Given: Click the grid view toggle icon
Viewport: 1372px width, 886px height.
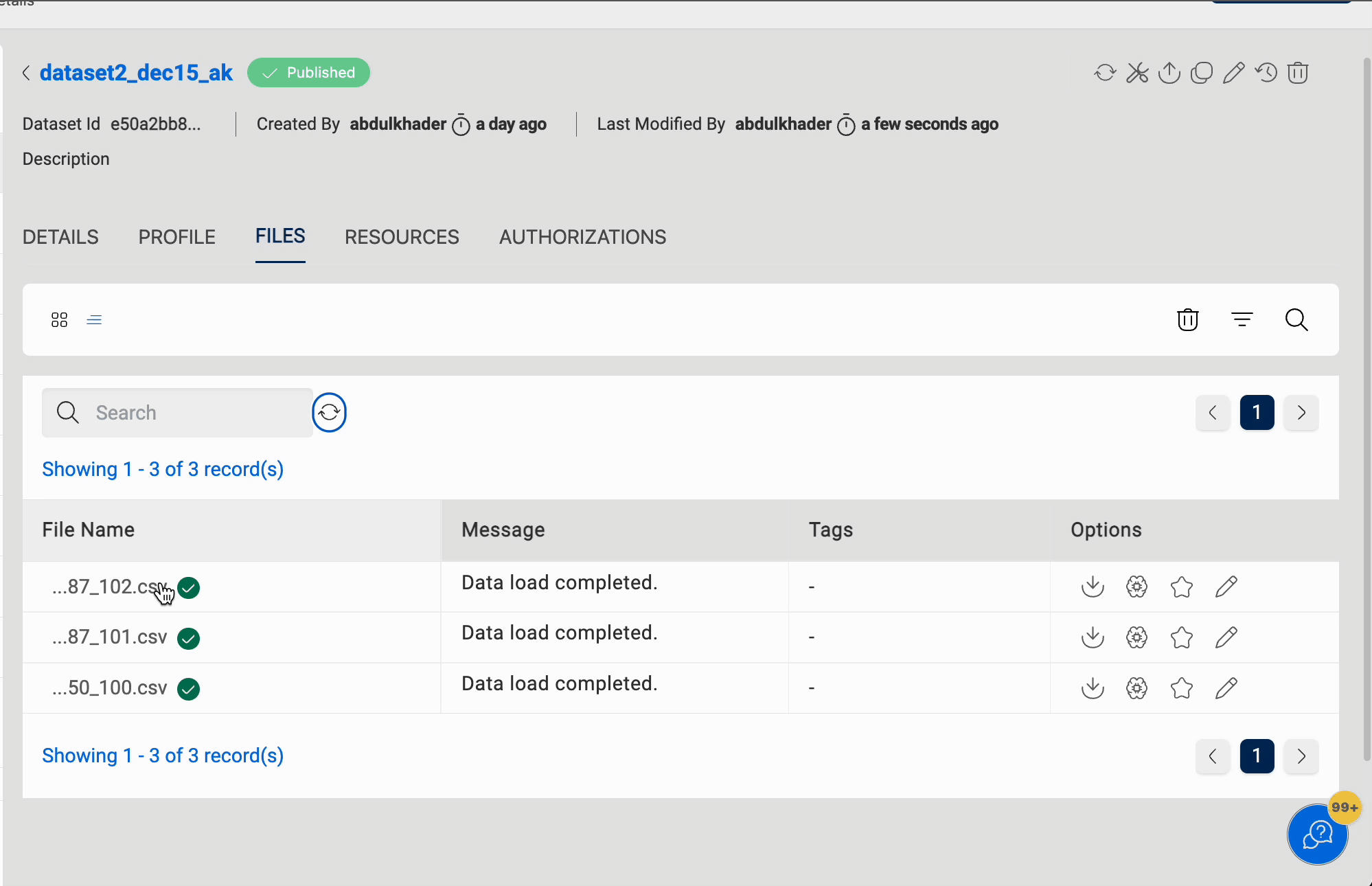Looking at the screenshot, I should coord(59,319).
